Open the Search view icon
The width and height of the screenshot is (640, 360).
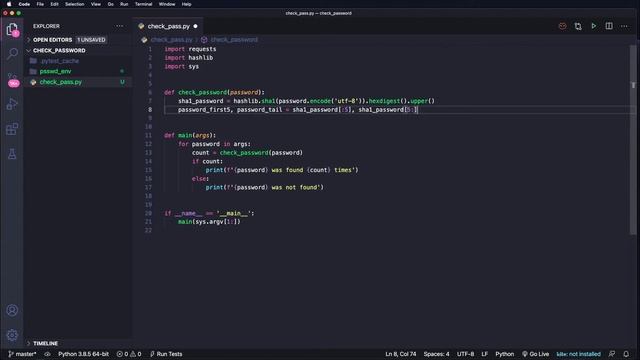(12, 53)
